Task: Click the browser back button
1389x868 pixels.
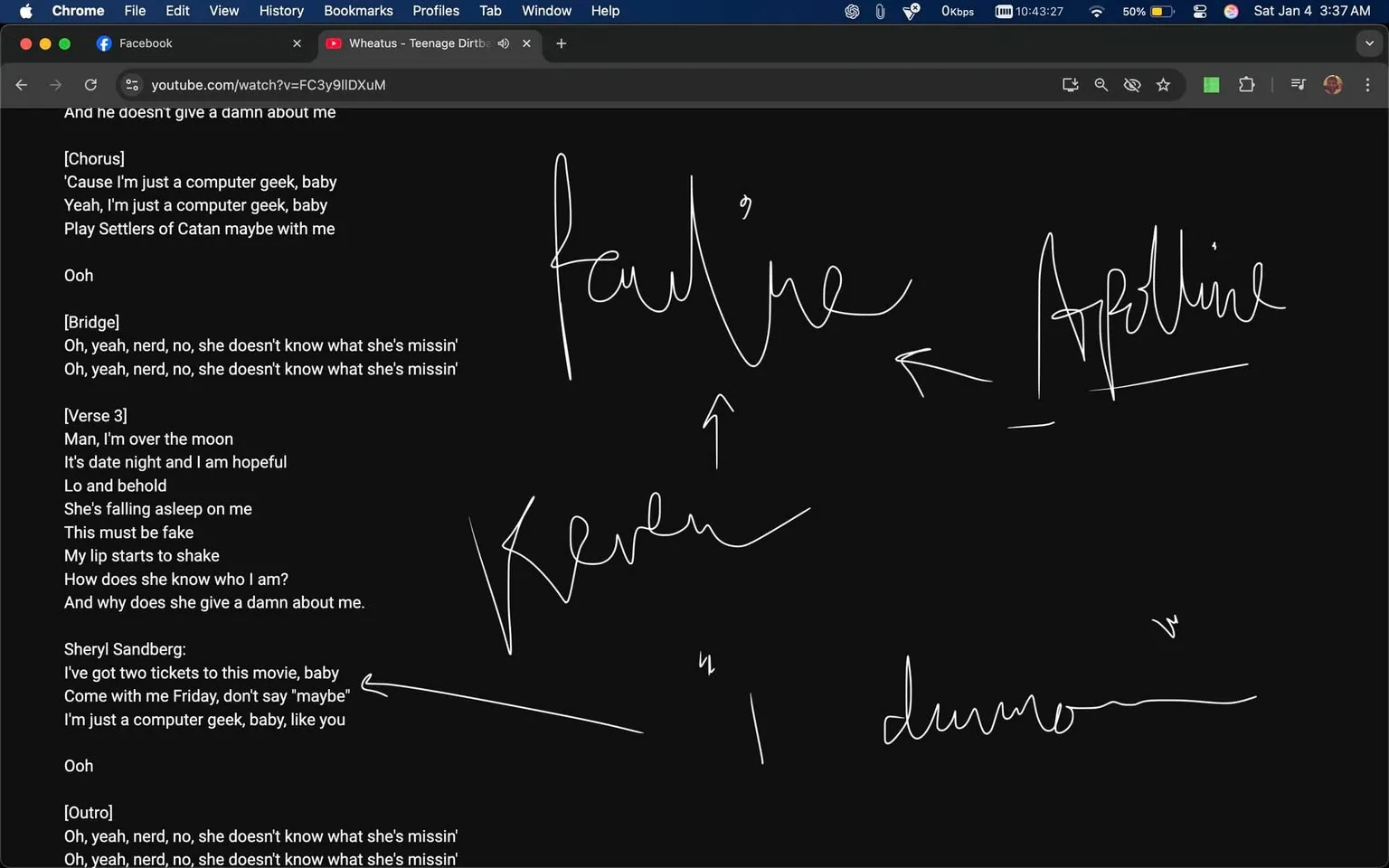Action: tap(22, 84)
